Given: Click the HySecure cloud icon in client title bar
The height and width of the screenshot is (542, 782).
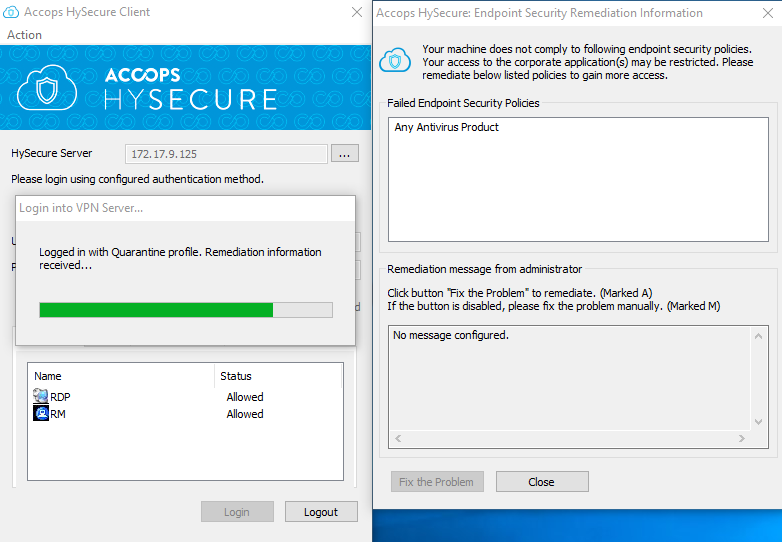Looking at the screenshot, I should coord(11,11).
